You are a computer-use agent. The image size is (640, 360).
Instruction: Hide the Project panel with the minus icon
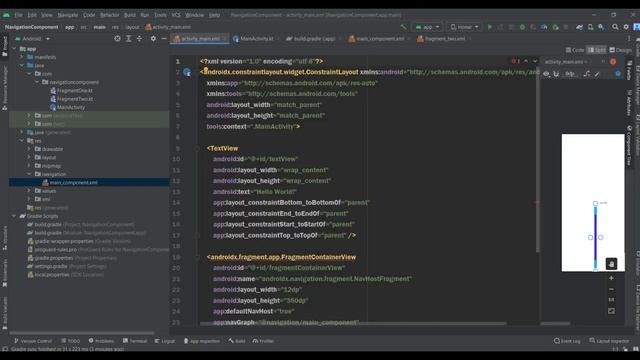tap(164, 38)
